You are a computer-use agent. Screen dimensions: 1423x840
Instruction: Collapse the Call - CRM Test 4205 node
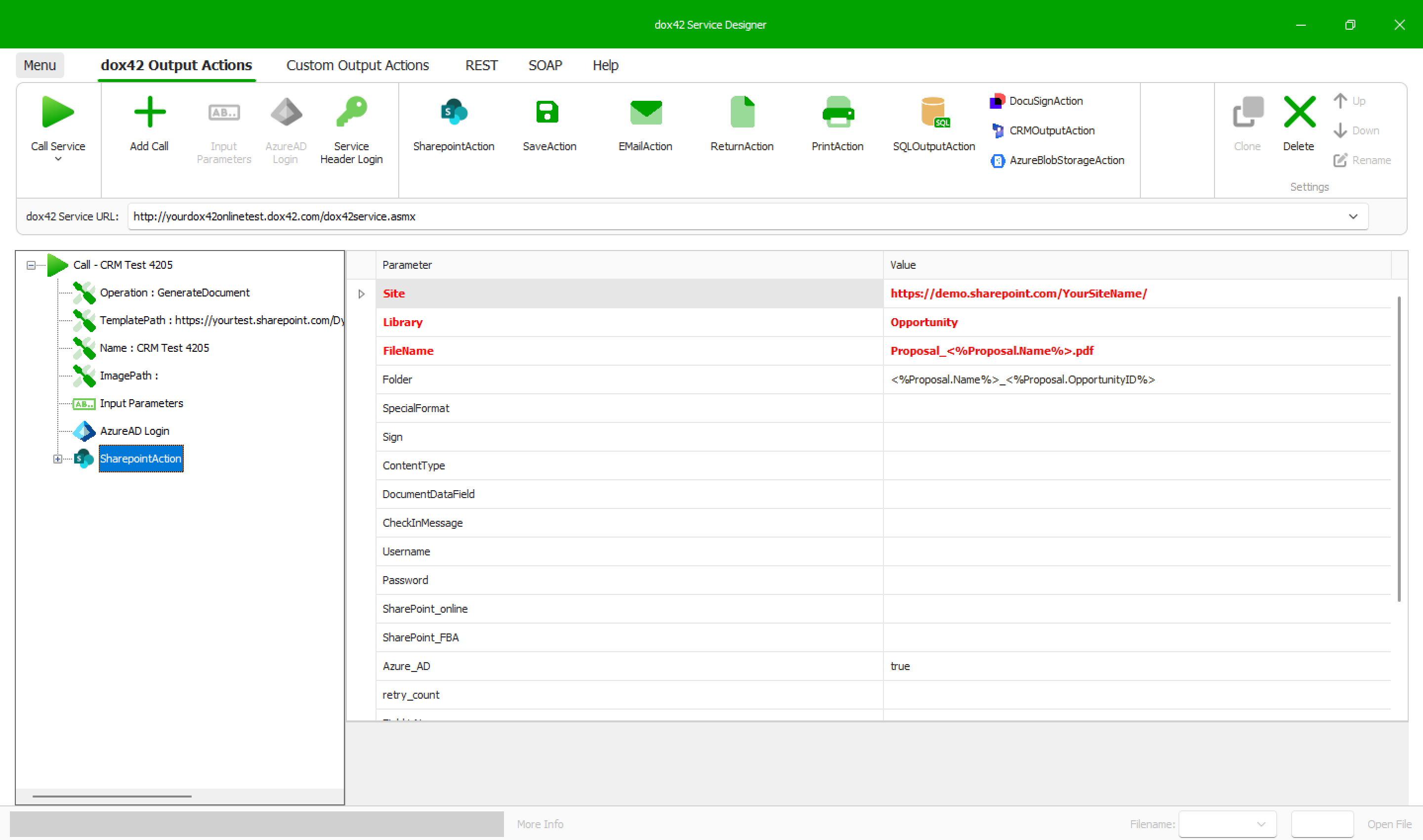pos(31,265)
